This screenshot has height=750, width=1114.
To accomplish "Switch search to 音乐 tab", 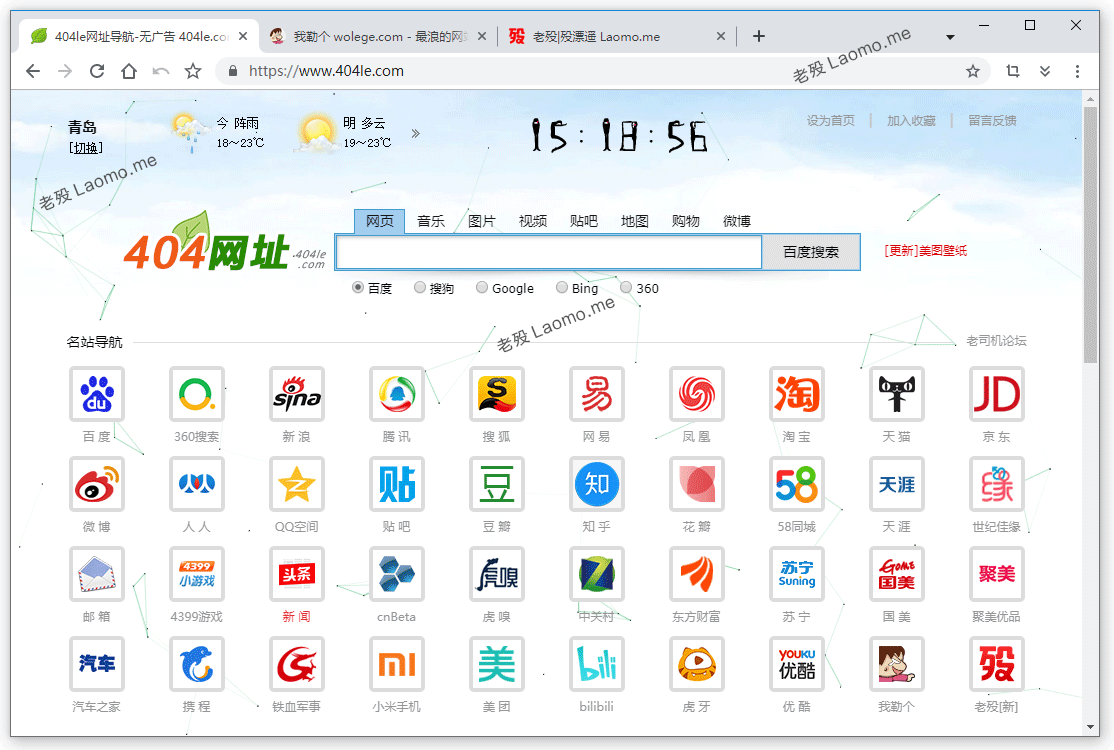I will point(431,221).
